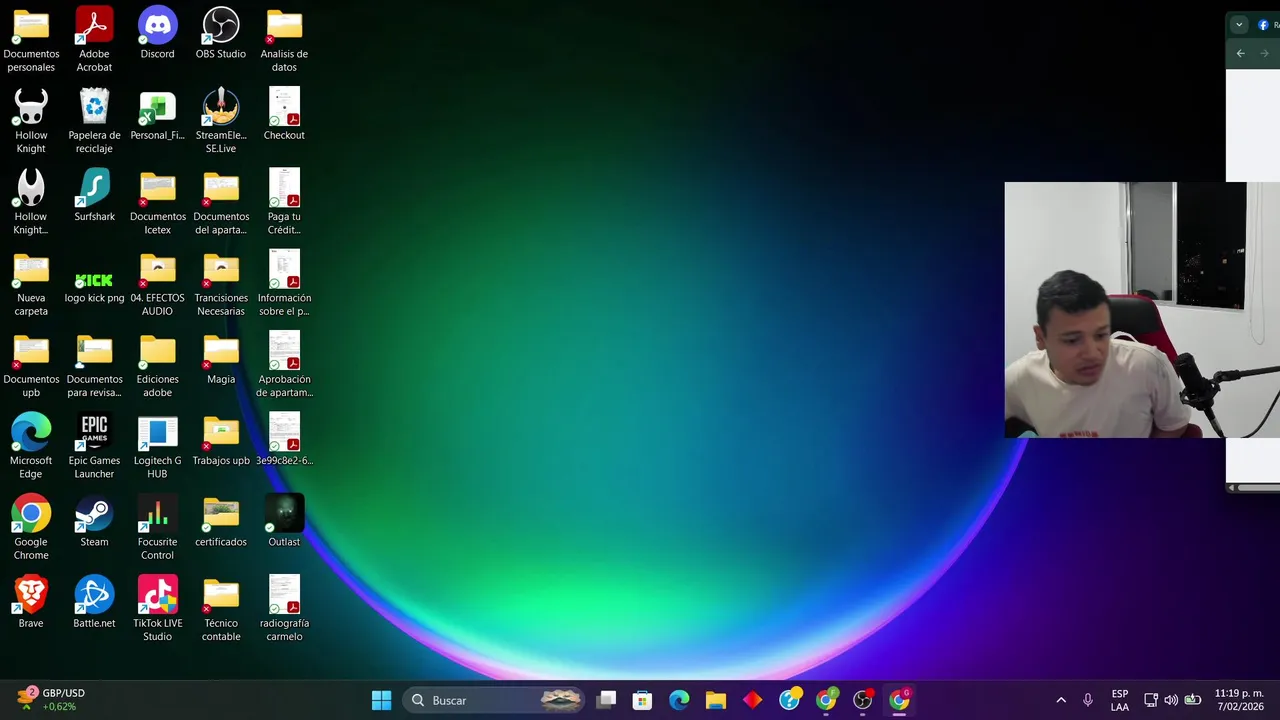Select the Surfshark desktop shortcut
This screenshot has width=1280, height=720.
coord(94,195)
